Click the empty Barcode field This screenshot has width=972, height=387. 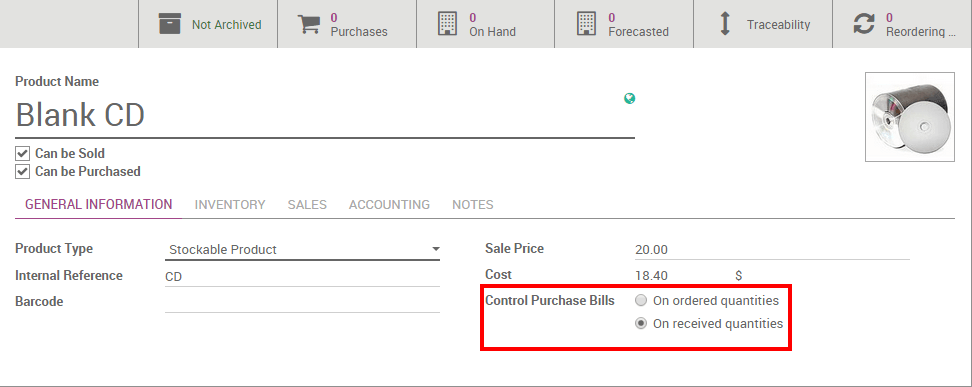tap(303, 302)
